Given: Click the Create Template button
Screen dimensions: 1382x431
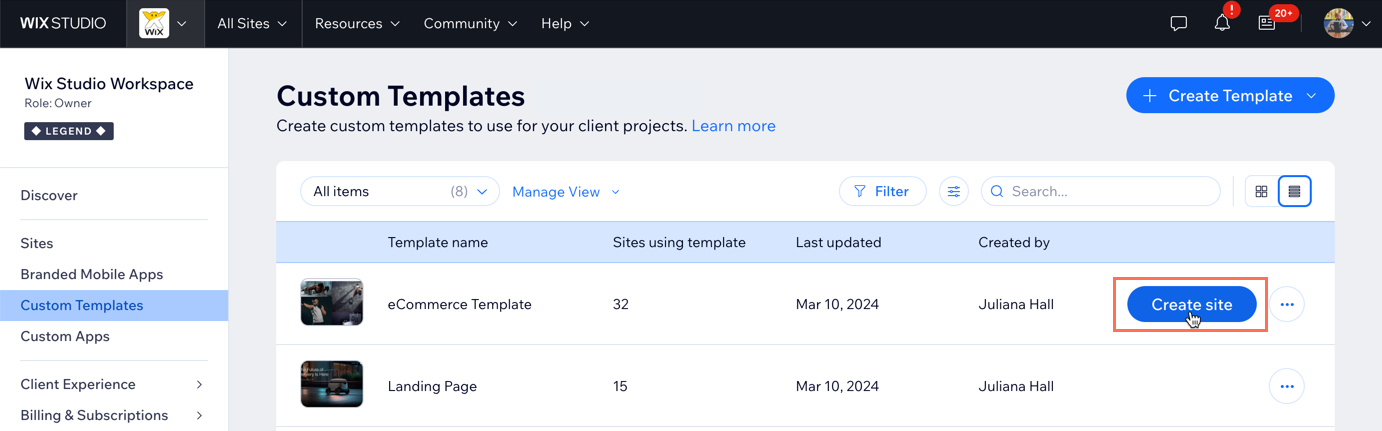Looking at the screenshot, I should tap(1229, 95).
